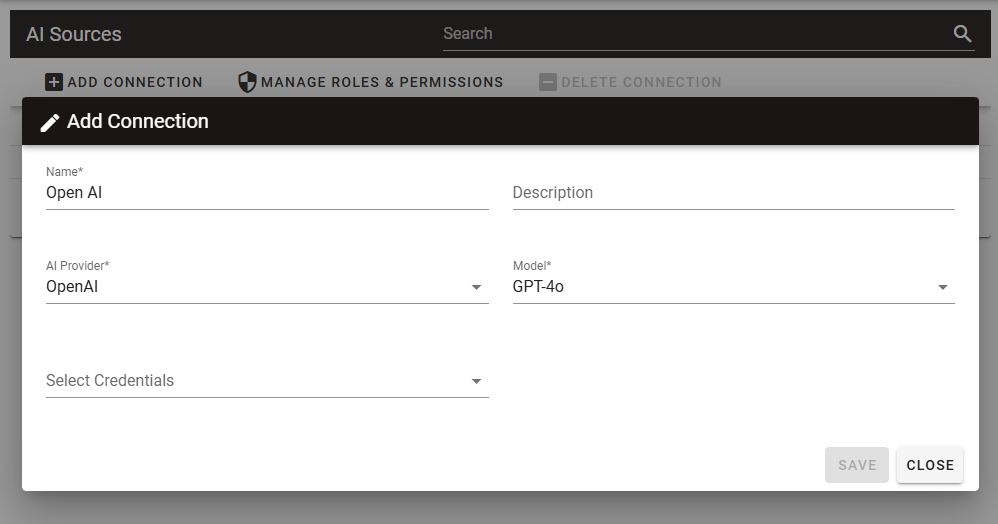Open Manage Roles & Permissions label
998x524 pixels.
click(382, 82)
